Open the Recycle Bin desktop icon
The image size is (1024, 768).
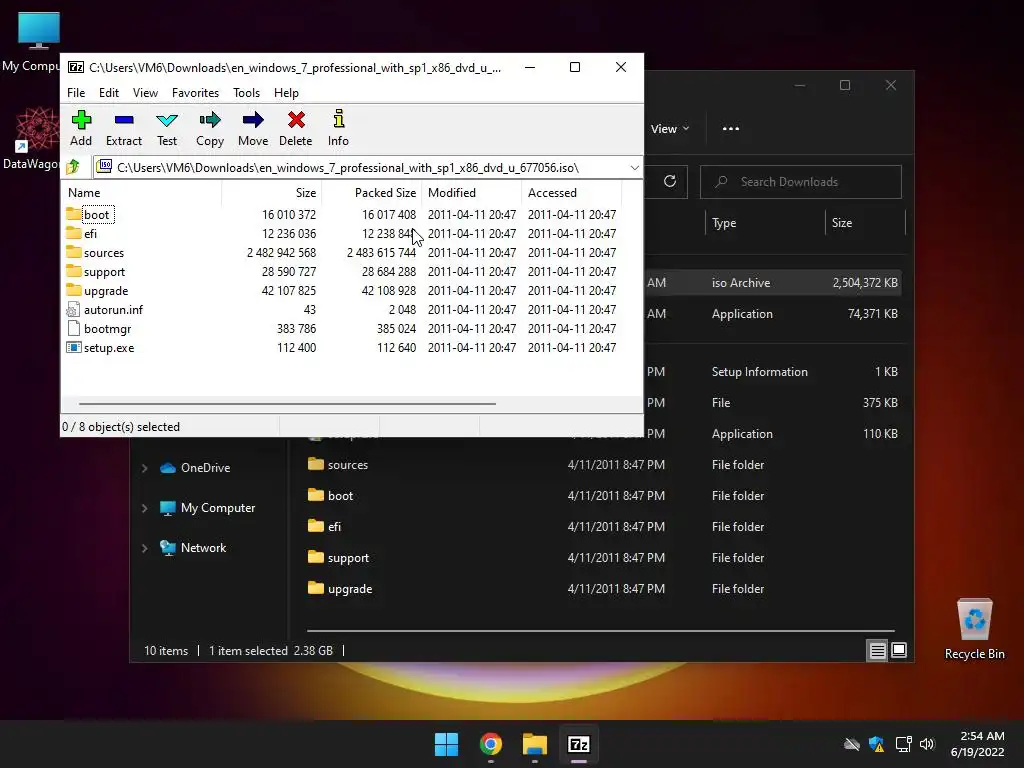point(974,629)
